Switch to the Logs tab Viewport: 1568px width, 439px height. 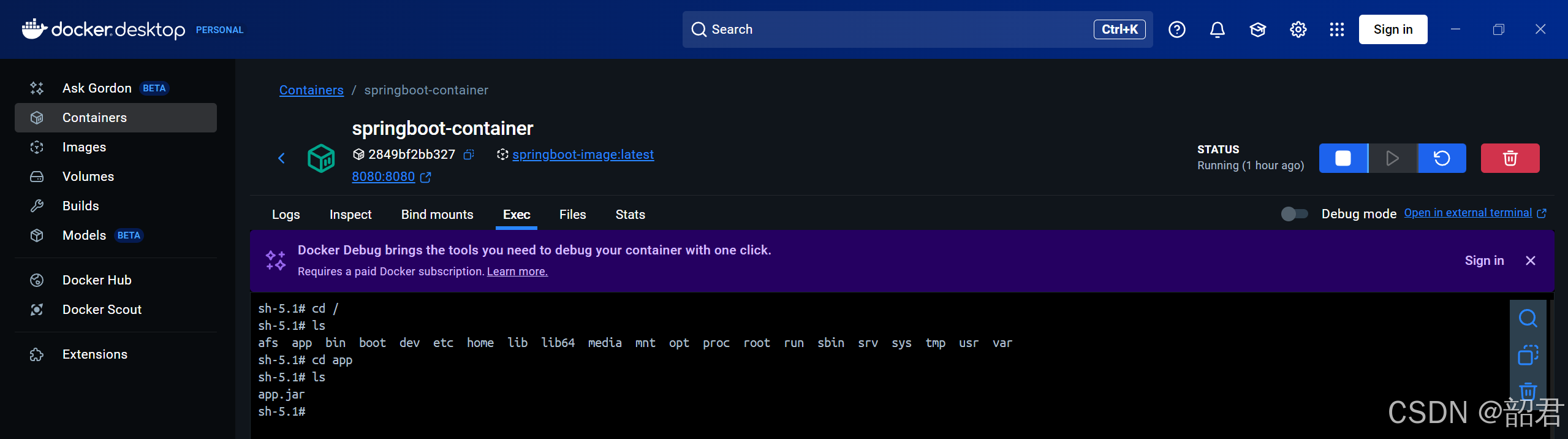pos(286,215)
